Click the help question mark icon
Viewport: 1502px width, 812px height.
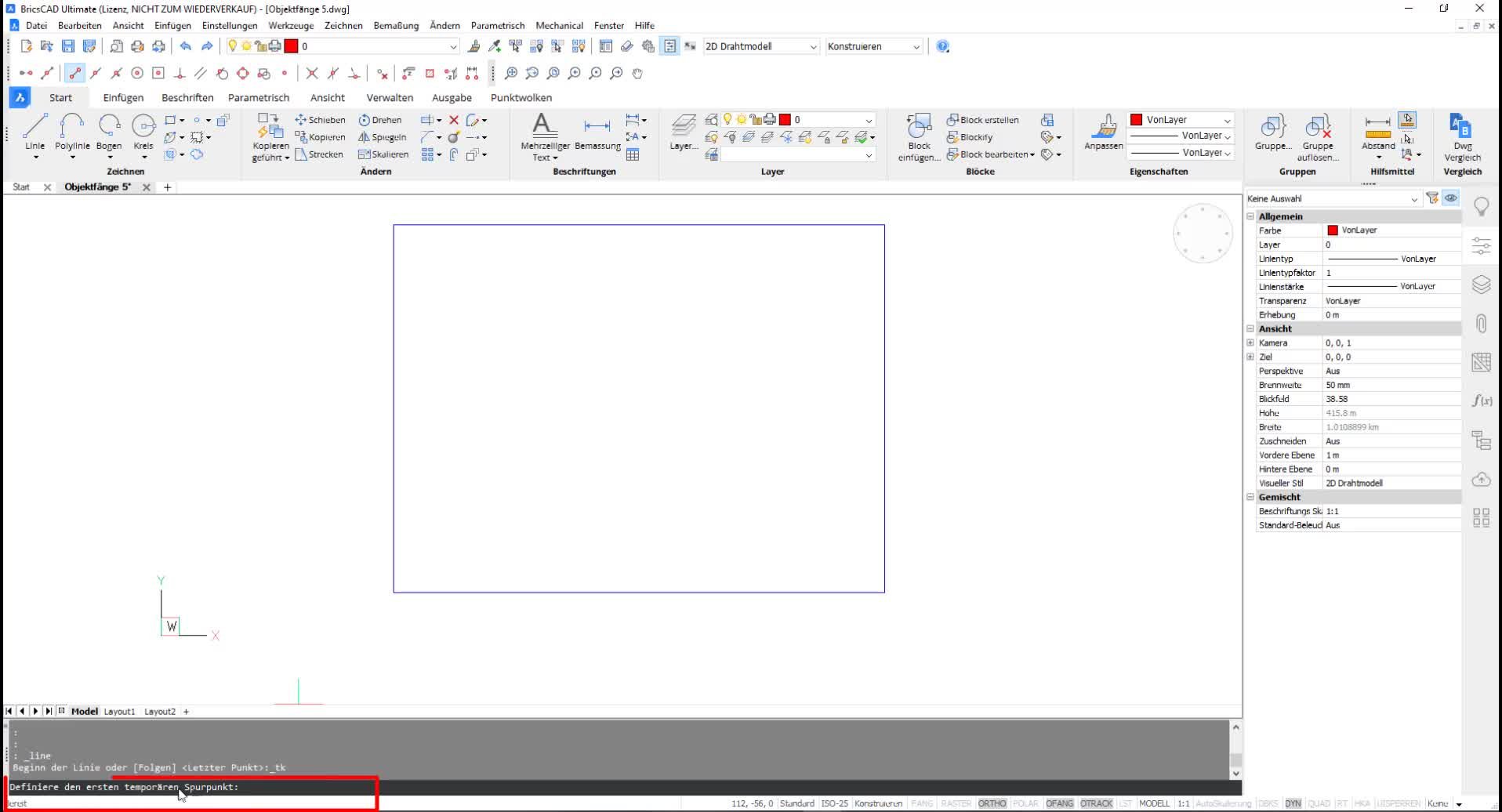pyautogui.click(x=943, y=46)
